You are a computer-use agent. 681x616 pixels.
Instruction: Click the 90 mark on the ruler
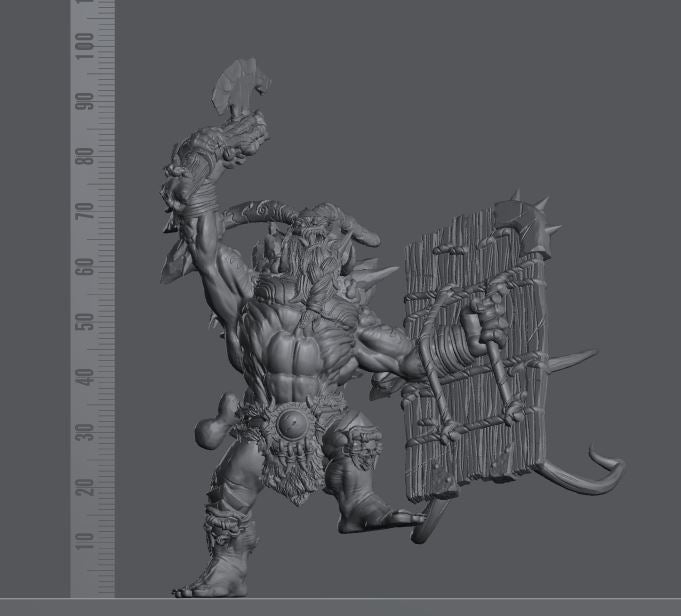pos(90,101)
